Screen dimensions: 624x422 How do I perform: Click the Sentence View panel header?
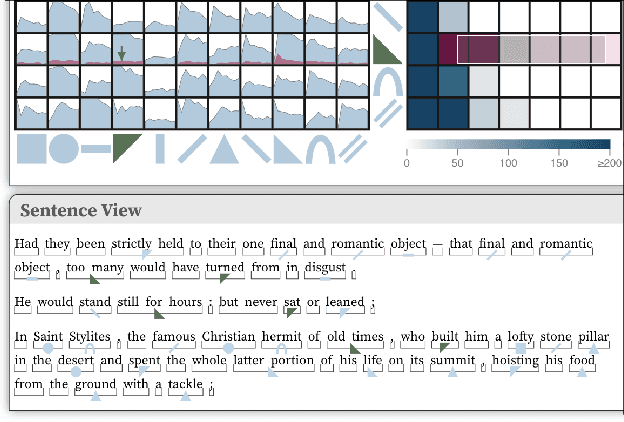pos(81,210)
